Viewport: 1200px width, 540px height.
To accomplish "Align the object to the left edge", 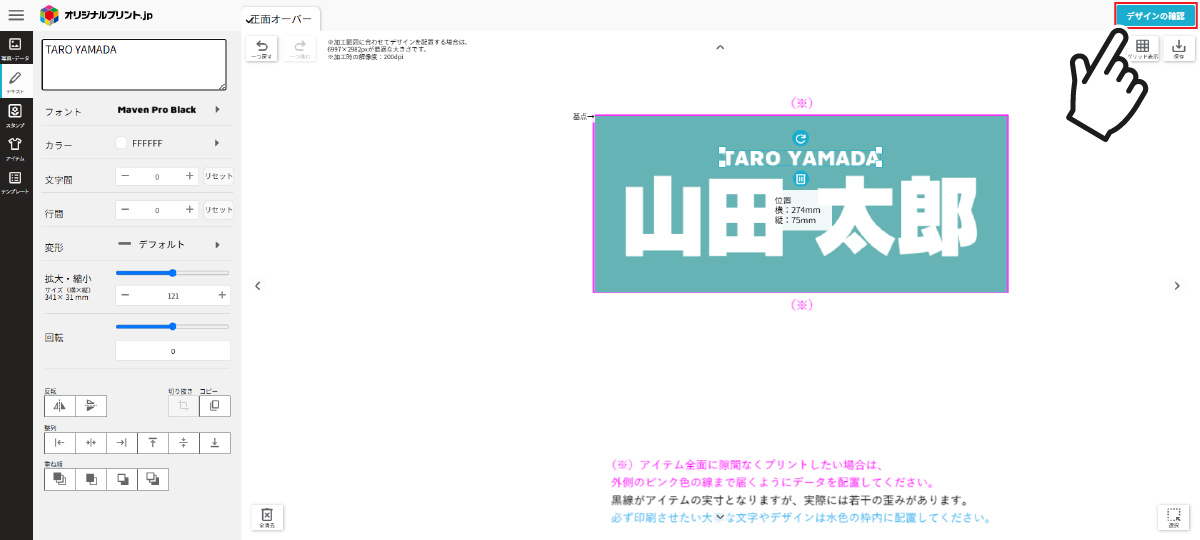I will coord(59,443).
